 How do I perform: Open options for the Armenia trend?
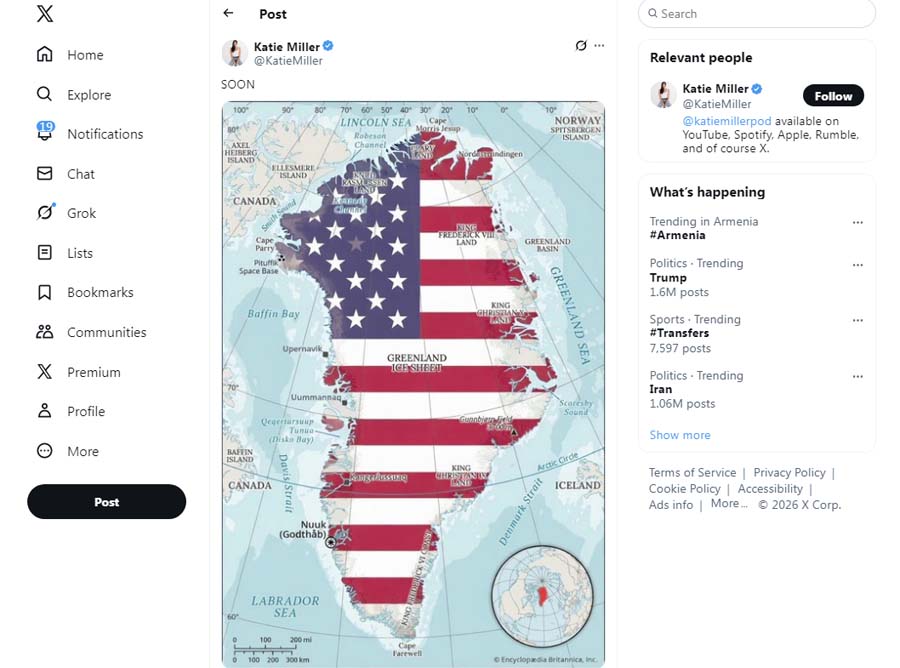coord(857,222)
